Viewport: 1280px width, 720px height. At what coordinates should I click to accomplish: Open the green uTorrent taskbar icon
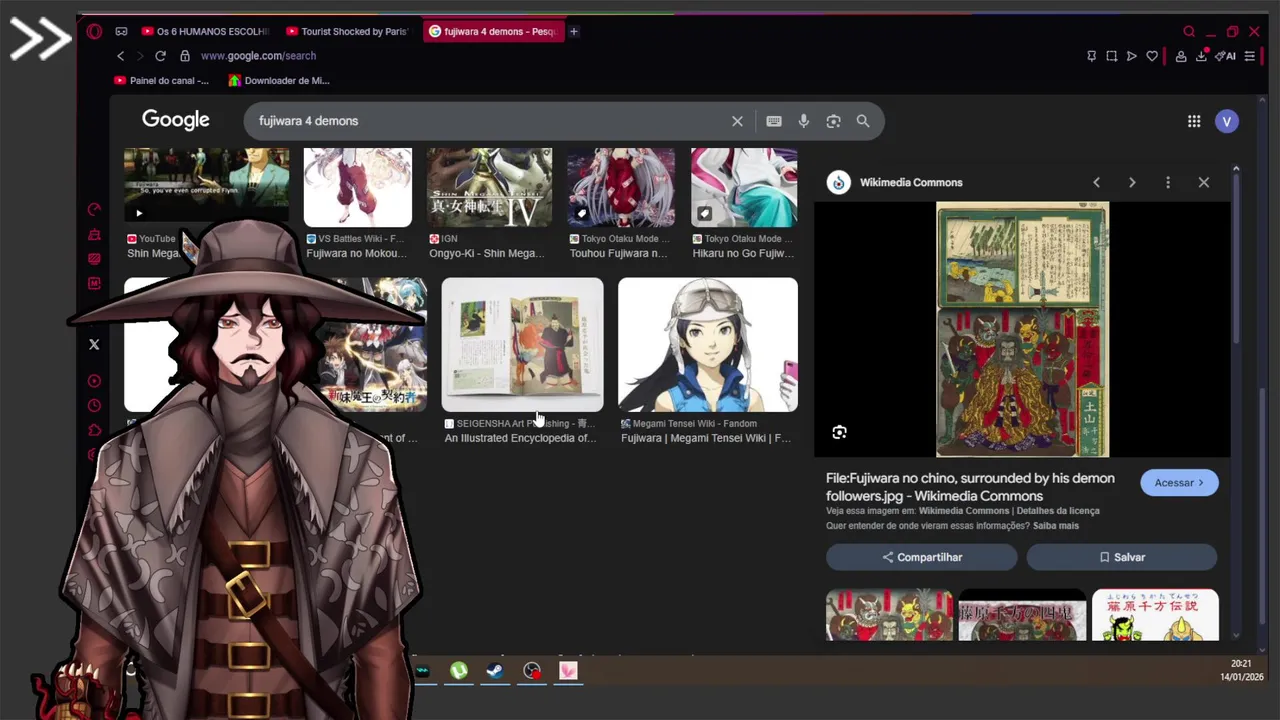coord(459,671)
